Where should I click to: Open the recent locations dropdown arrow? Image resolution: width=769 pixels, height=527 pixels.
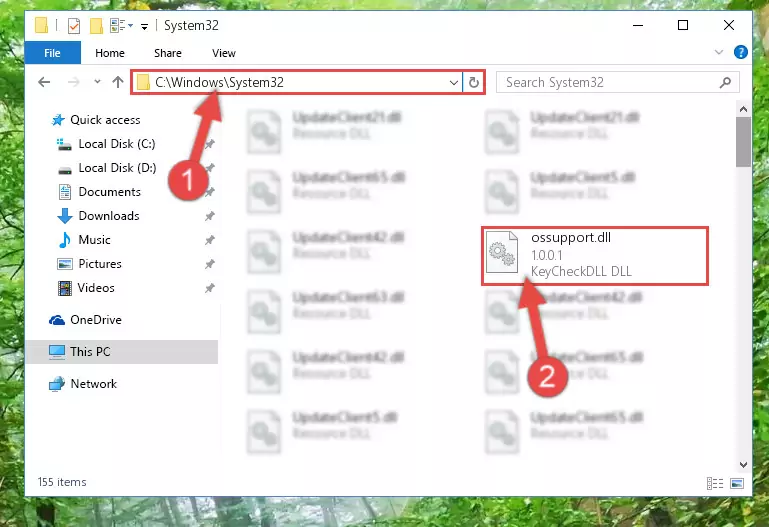coord(97,82)
